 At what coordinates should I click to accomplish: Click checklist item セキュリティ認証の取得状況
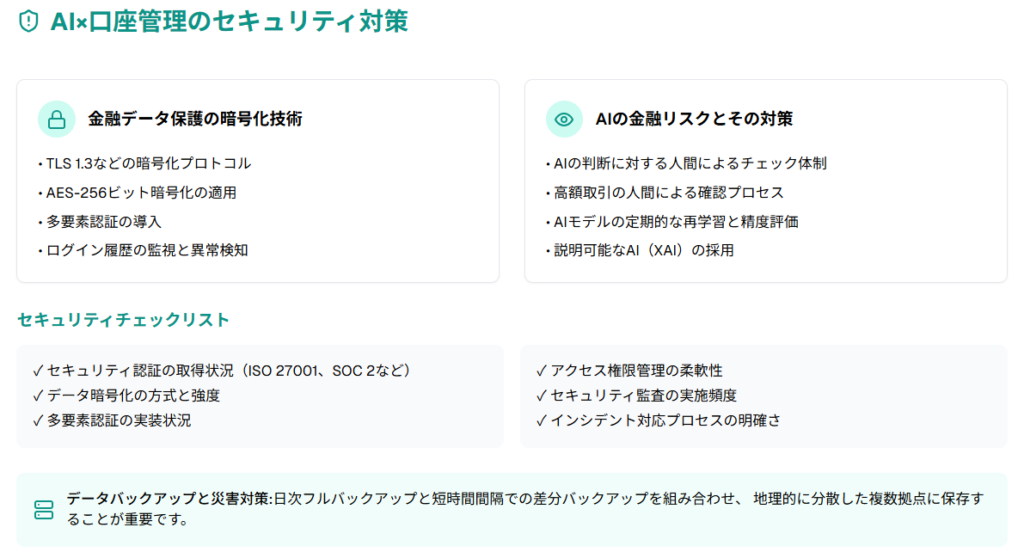pos(222,370)
